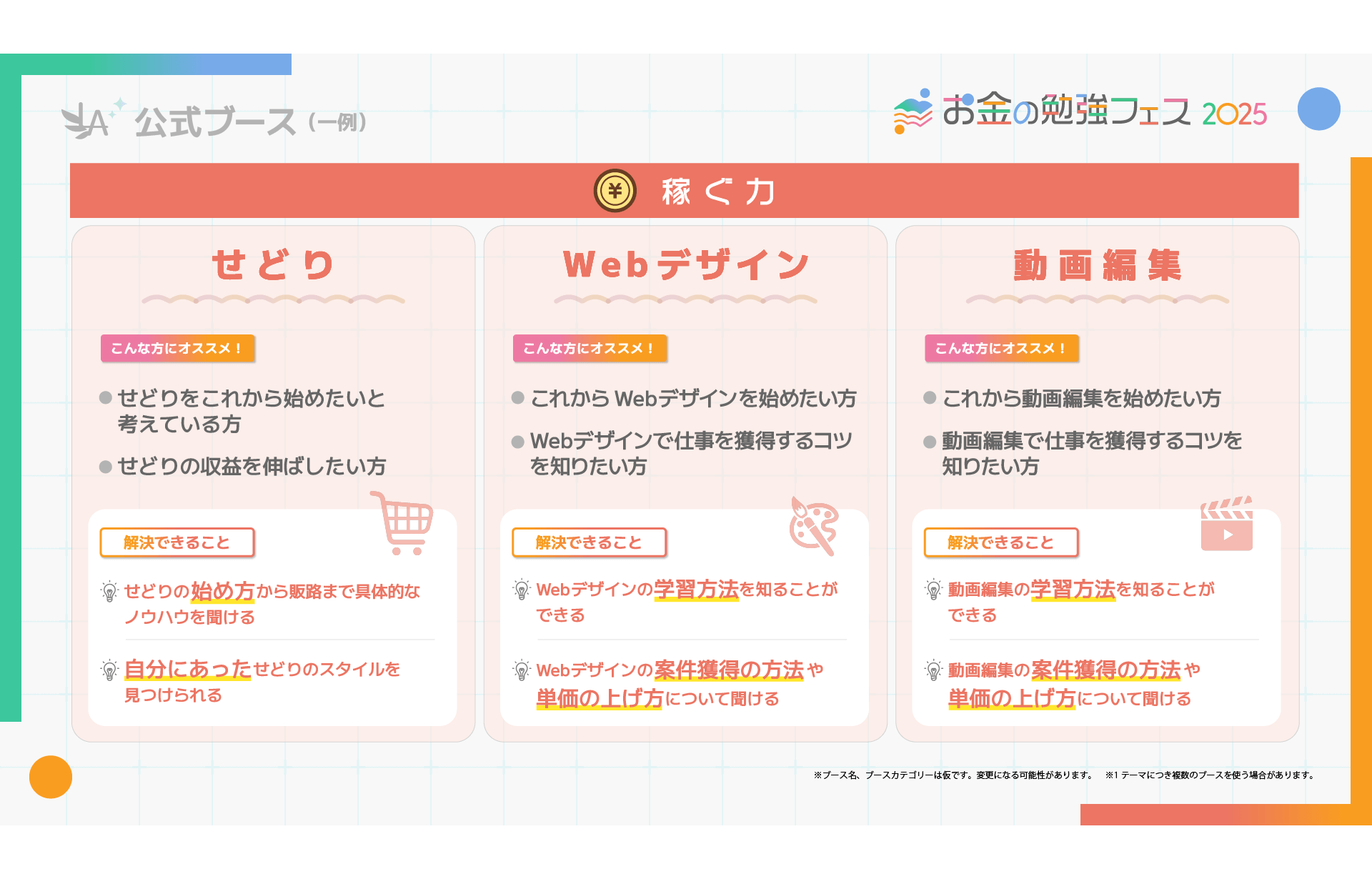Click the Webデザイン column heading
1372x879 pixels.
point(685,265)
